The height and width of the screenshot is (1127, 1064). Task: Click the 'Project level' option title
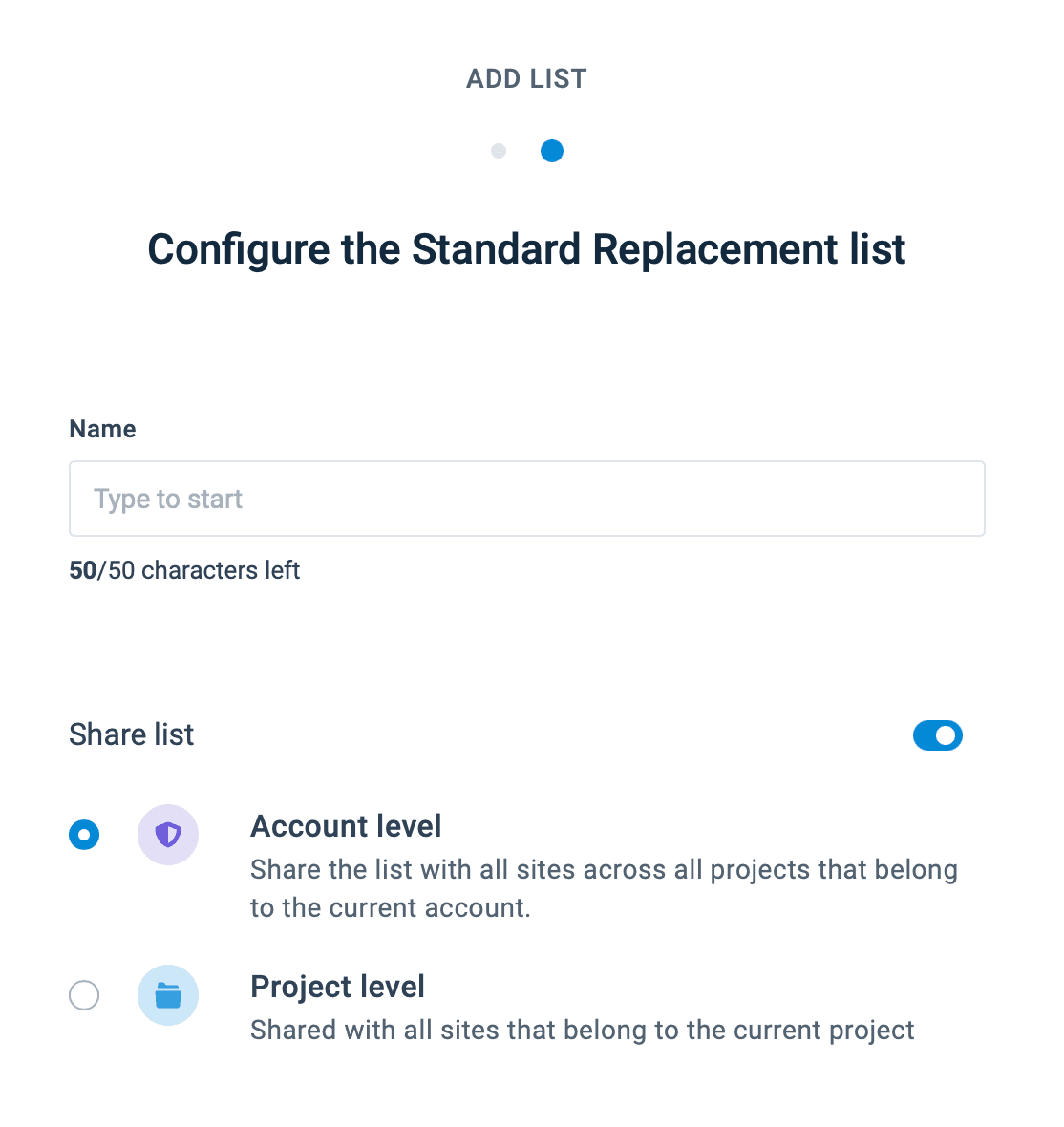pyautogui.click(x=337, y=987)
